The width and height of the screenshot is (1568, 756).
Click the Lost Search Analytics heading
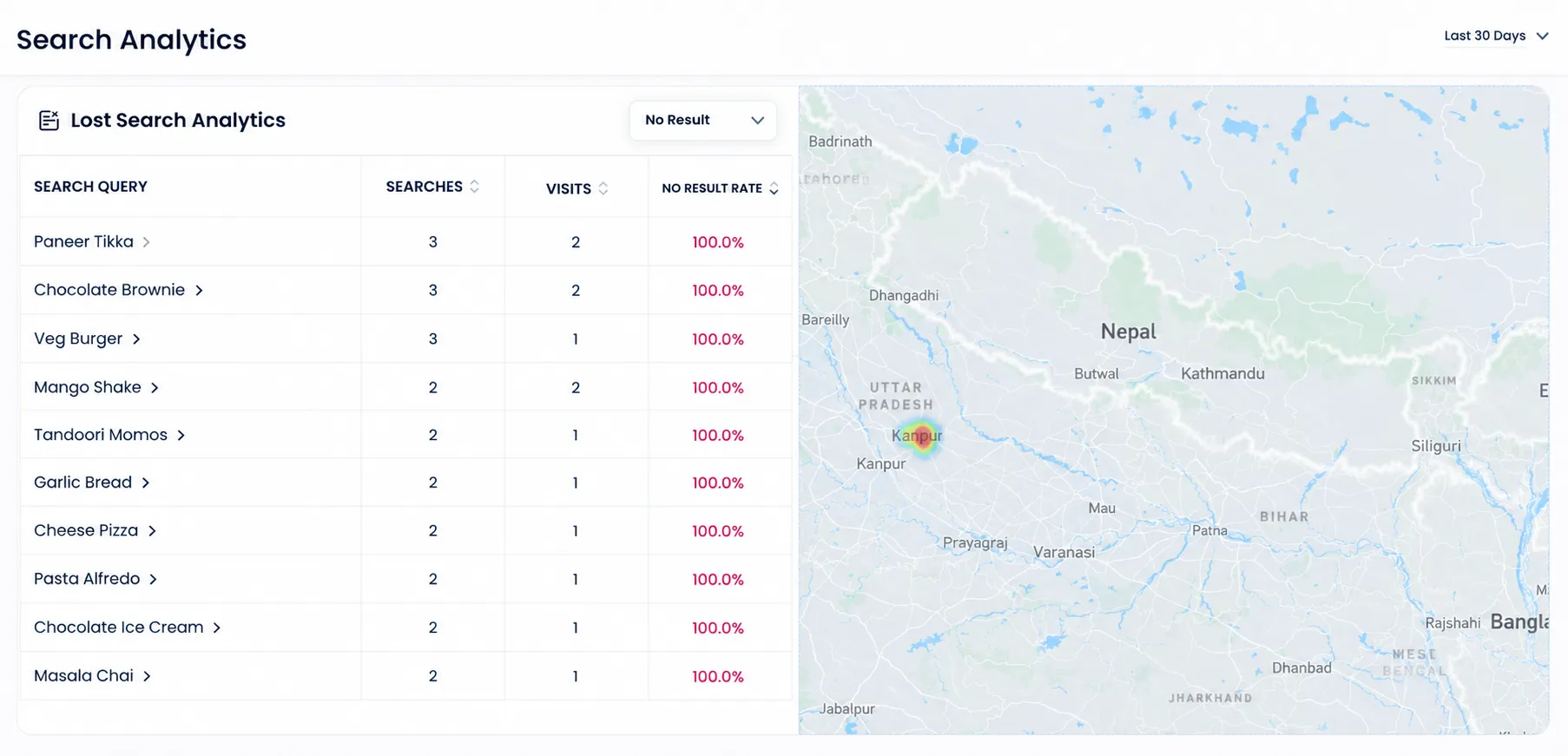pyautogui.click(x=178, y=120)
